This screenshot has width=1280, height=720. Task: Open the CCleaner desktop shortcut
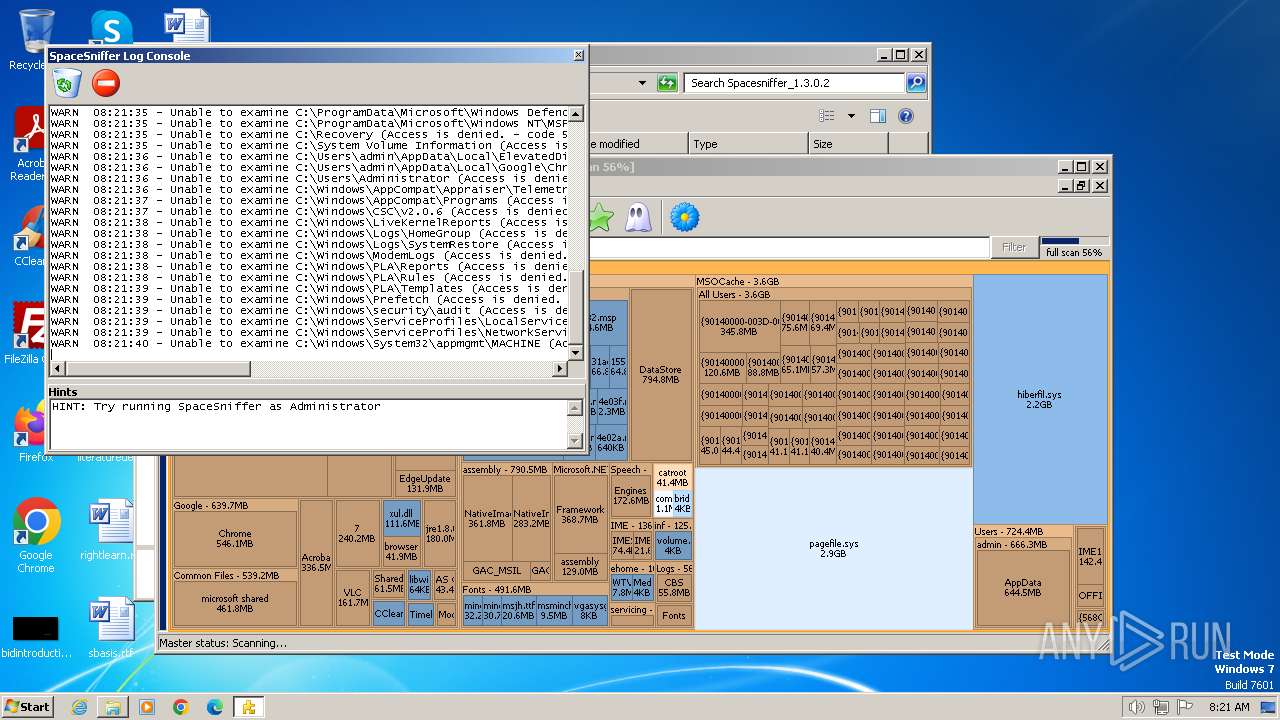28,236
